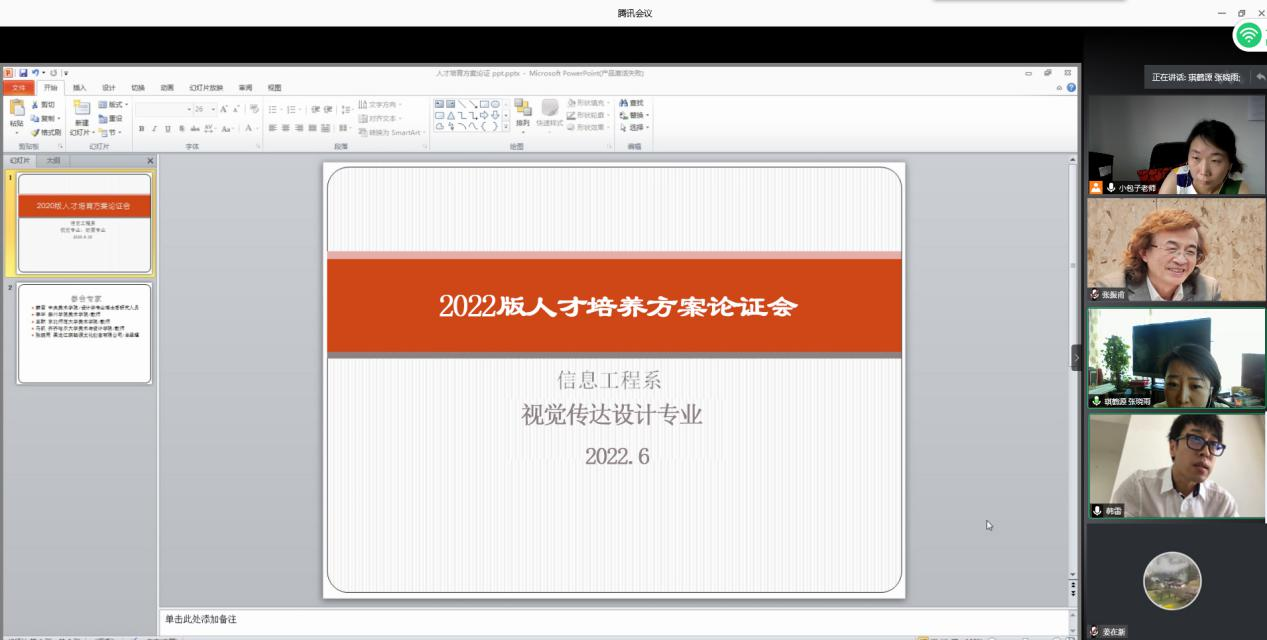Click the File (文件) button
The height and width of the screenshot is (640, 1267).
coord(18,88)
